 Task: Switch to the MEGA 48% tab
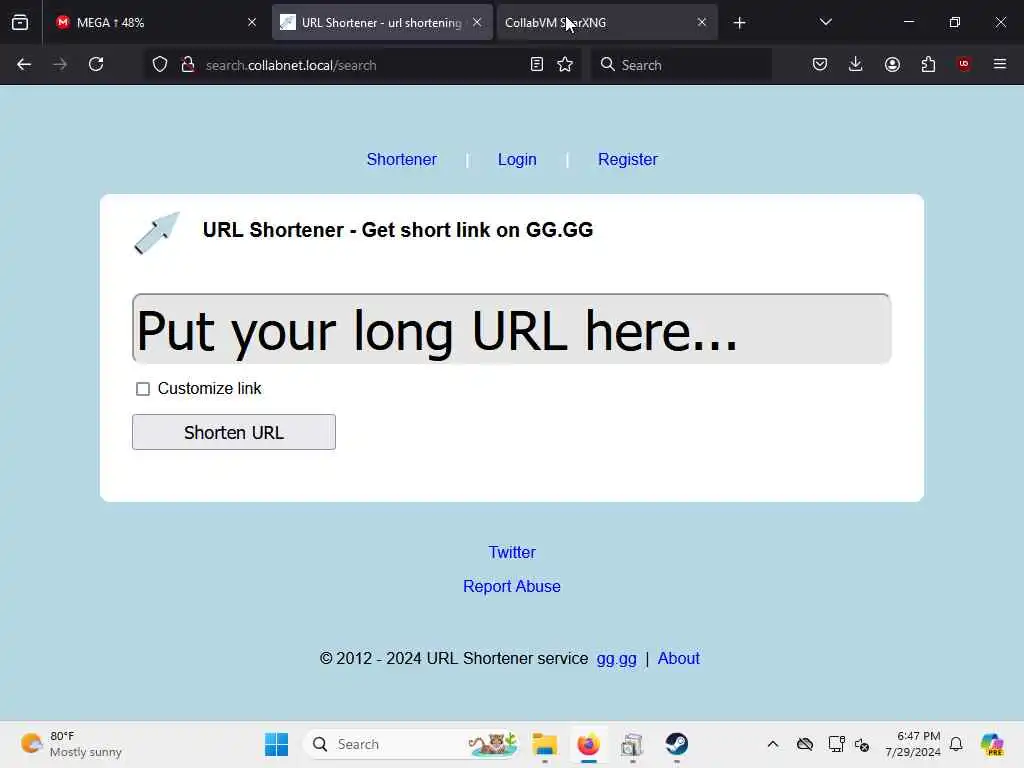155,22
